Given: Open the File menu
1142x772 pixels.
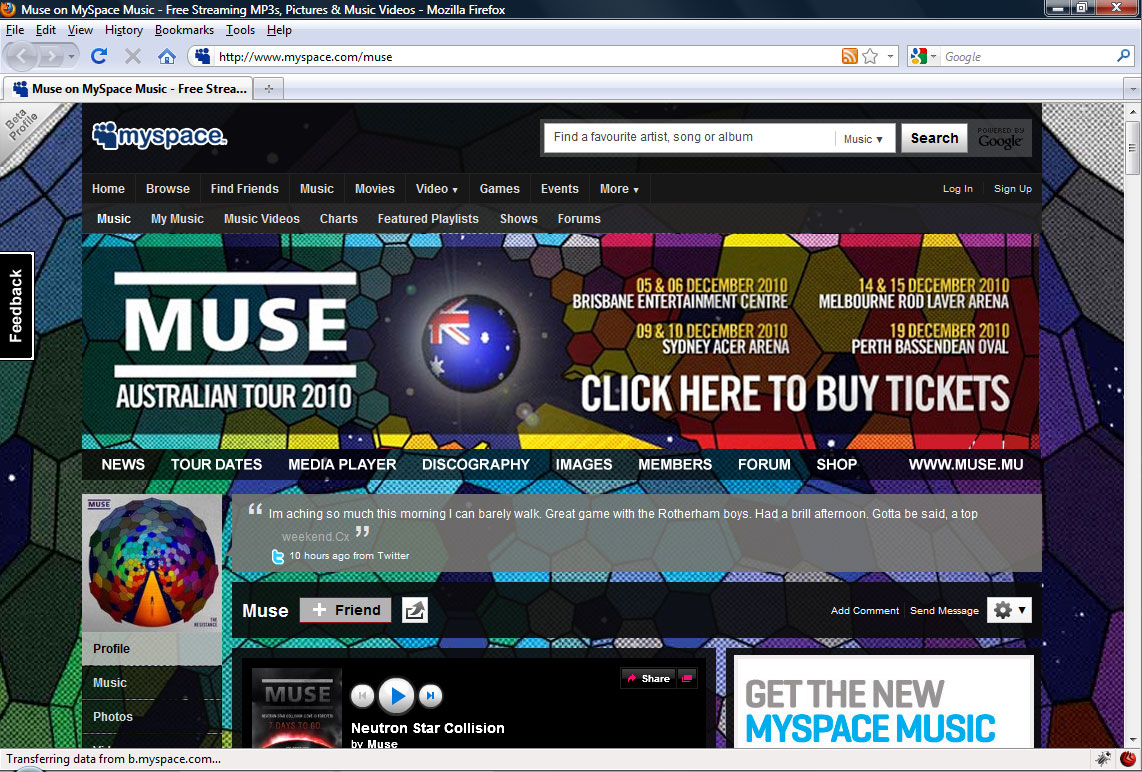Looking at the screenshot, I should pos(15,30).
